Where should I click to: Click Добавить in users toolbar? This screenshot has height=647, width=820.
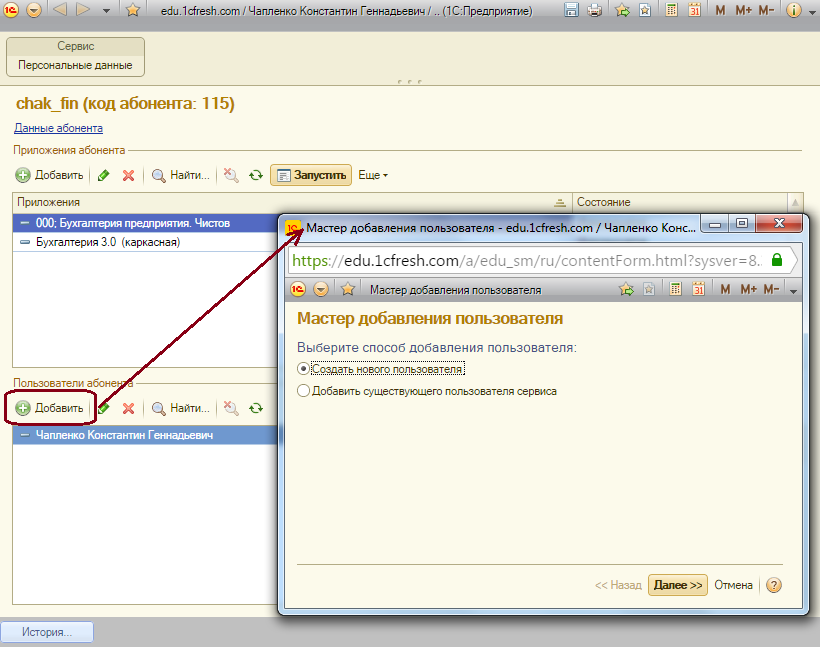pyautogui.click(x=50, y=408)
